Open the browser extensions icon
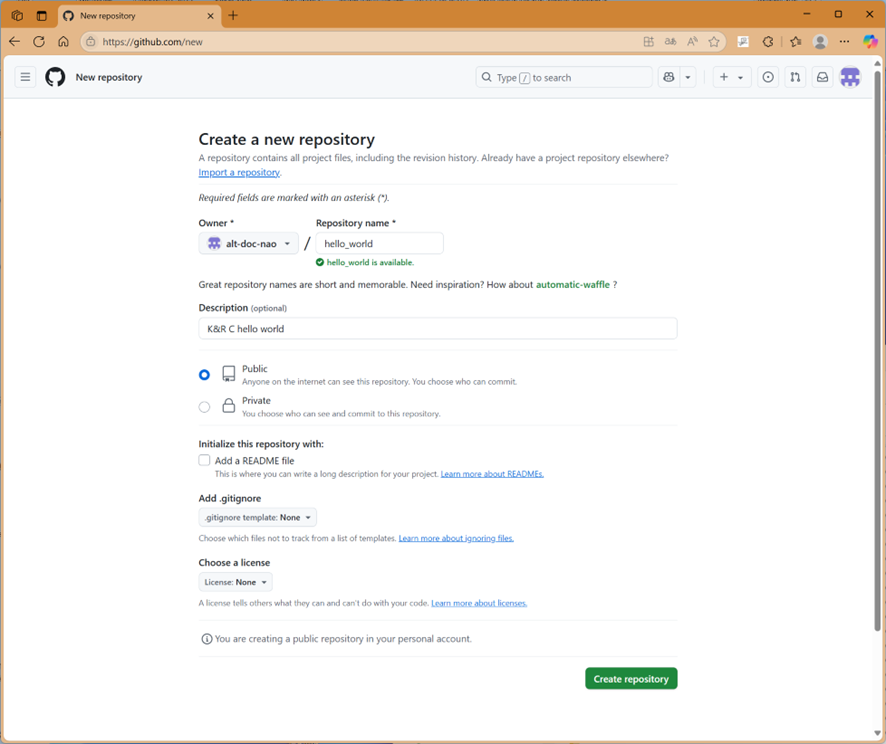Viewport: 886px width, 744px height. (768, 41)
